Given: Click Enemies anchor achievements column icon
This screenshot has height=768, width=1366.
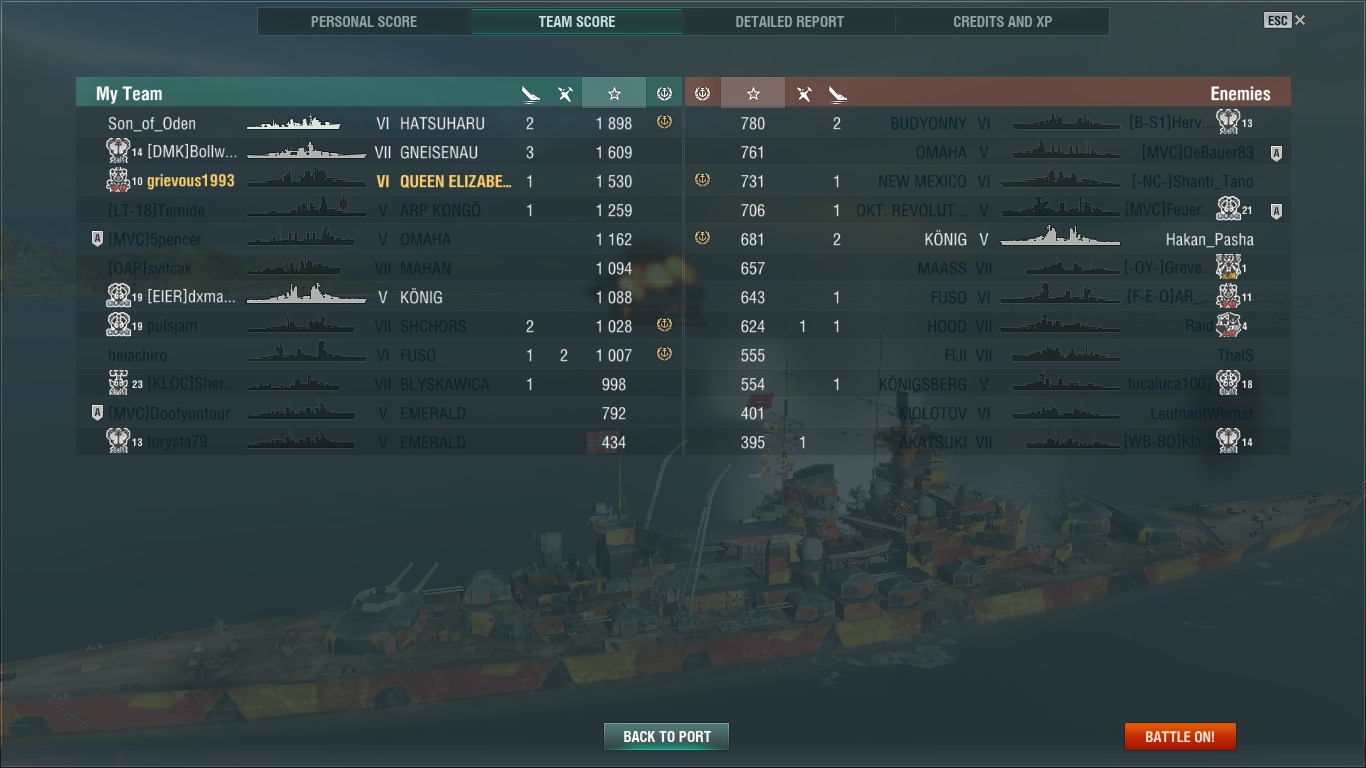Looking at the screenshot, I should (x=702, y=93).
